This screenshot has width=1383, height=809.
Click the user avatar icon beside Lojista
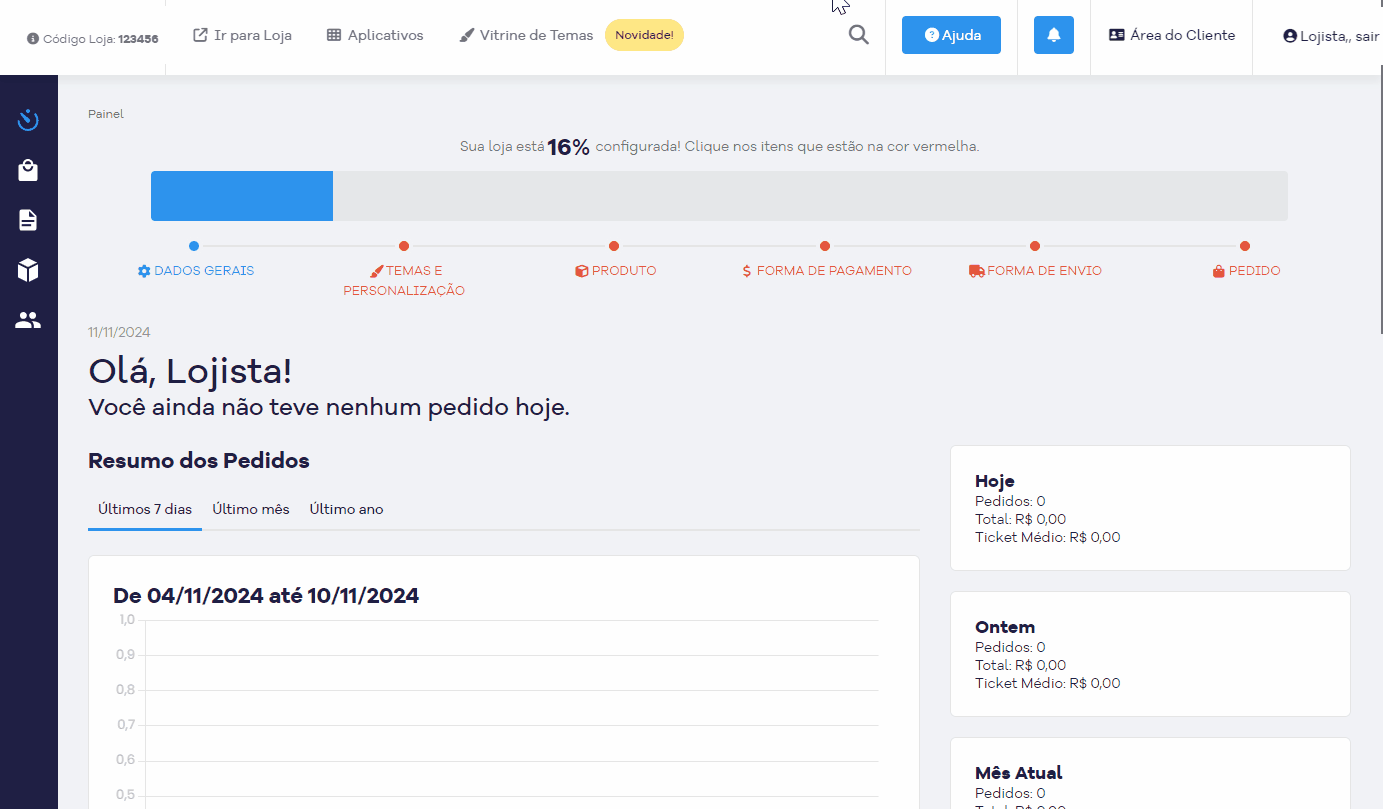click(1290, 36)
